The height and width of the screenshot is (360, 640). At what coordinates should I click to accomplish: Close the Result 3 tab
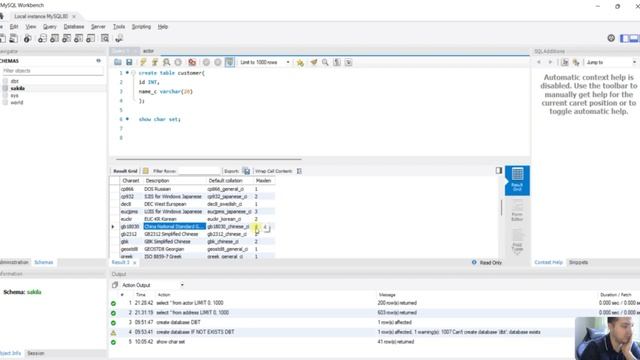pos(134,262)
